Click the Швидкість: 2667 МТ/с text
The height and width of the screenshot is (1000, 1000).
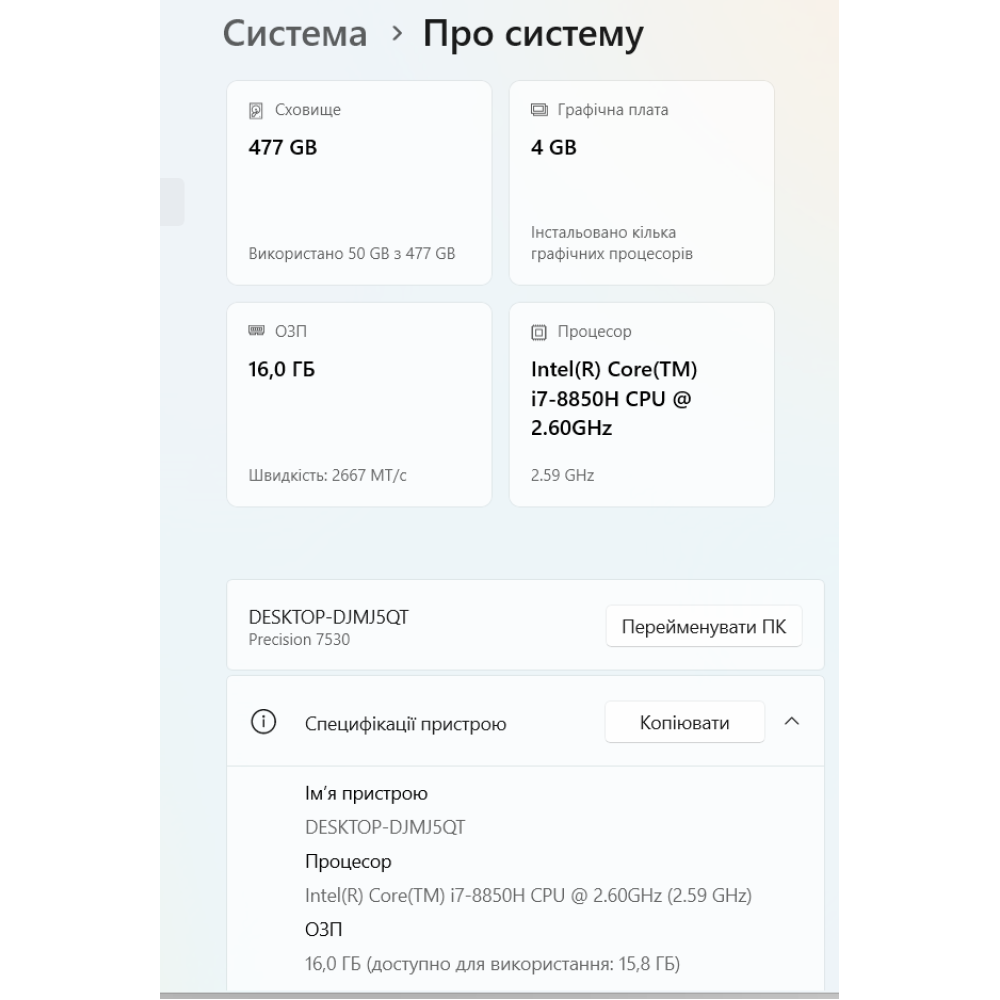(327, 476)
